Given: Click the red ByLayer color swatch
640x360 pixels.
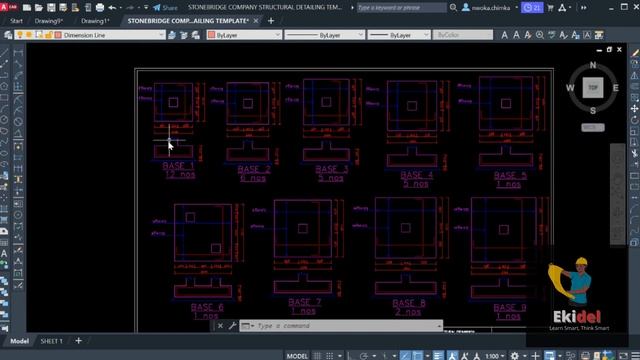Looking at the screenshot, I should (x=211, y=35).
